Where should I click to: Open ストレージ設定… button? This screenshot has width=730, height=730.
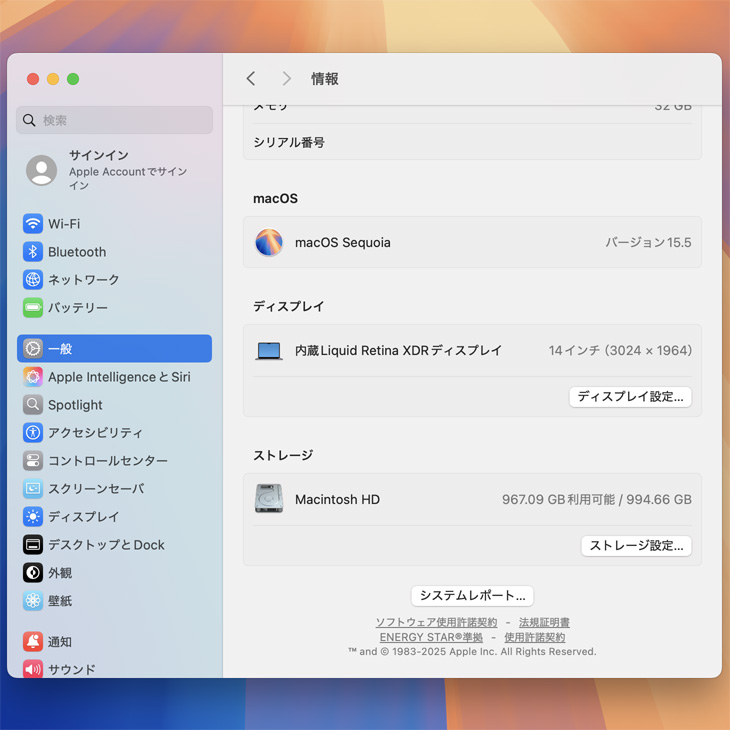click(636, 546)
